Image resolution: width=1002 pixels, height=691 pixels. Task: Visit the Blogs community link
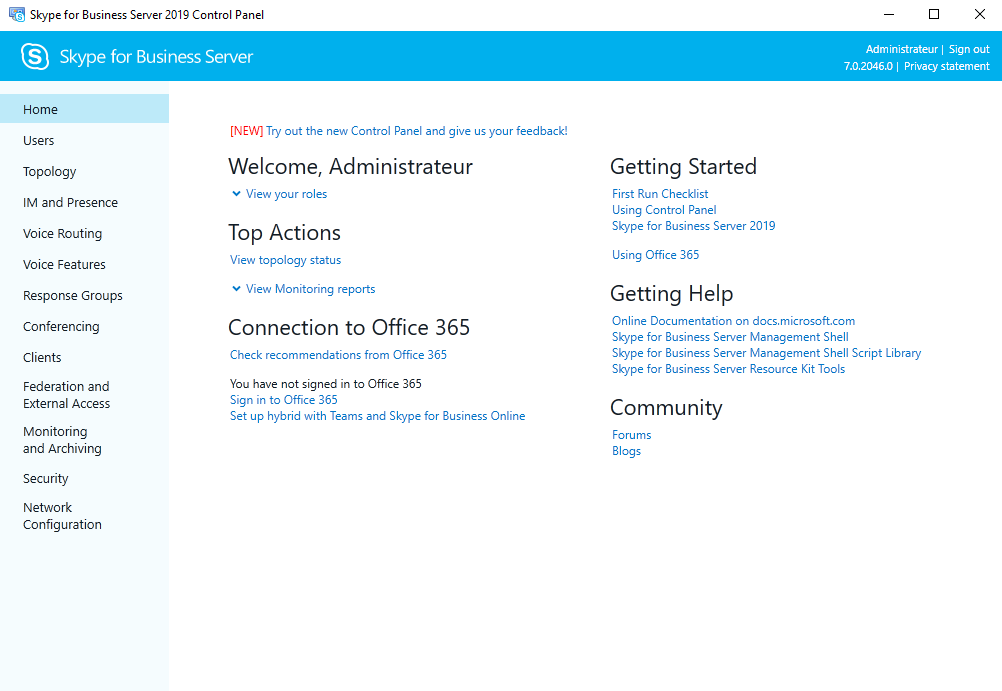point(626,451)
